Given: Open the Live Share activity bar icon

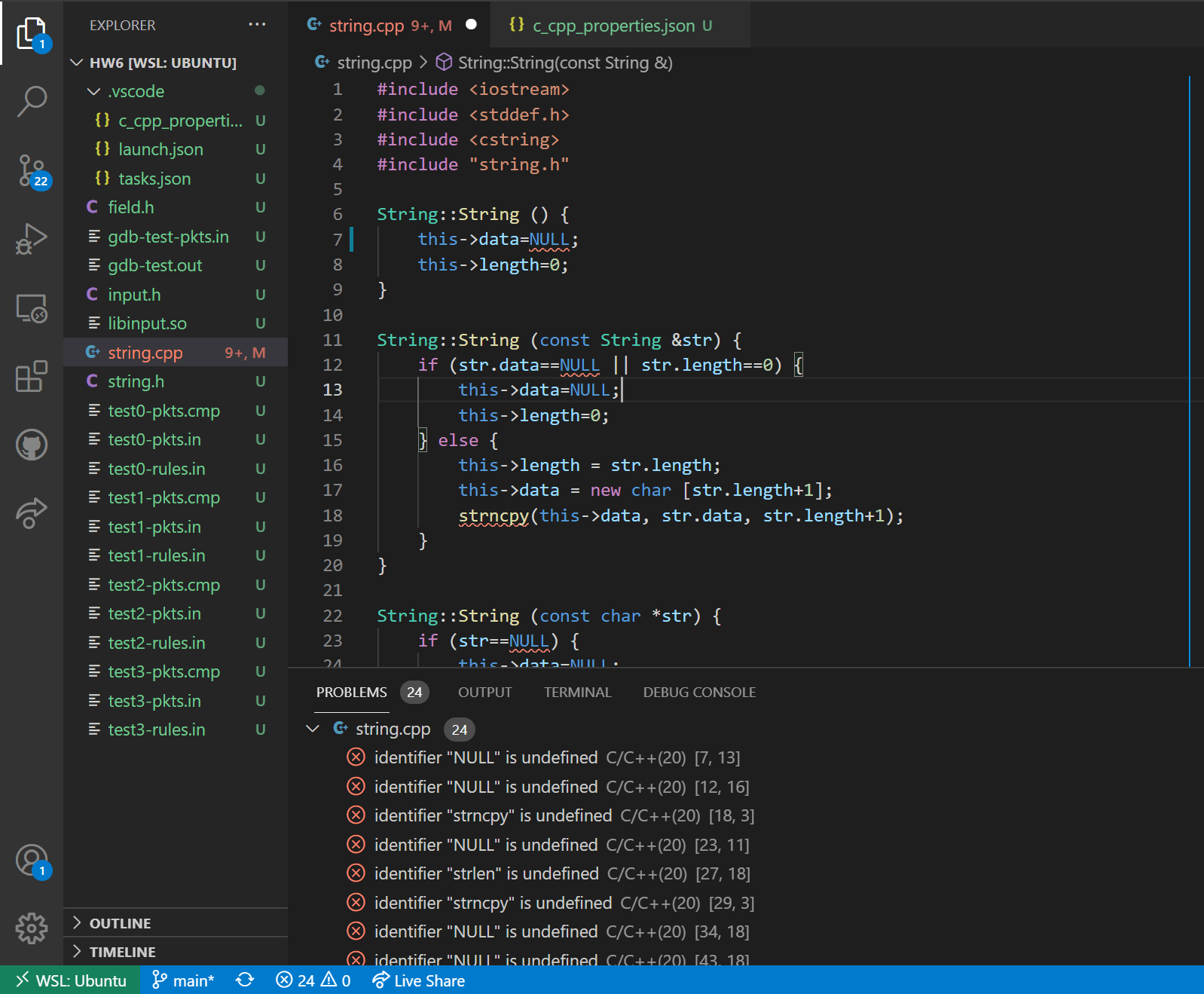Looking at the screenshot, I should pyautogui.click(x=32, y=513).
